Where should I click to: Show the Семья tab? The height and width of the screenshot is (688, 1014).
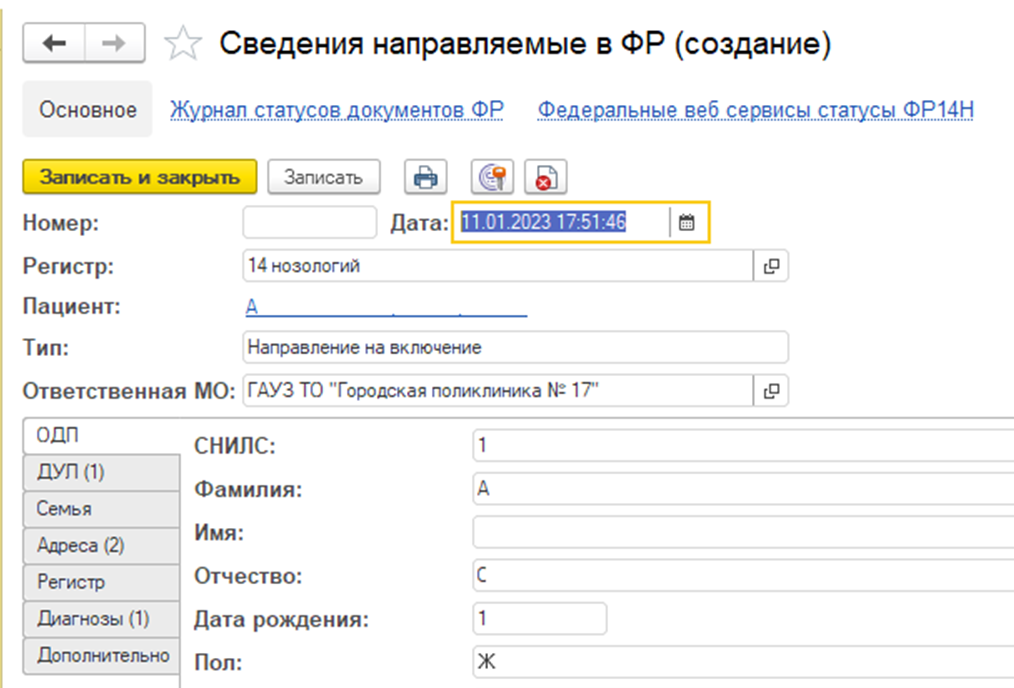click(65, 509)
